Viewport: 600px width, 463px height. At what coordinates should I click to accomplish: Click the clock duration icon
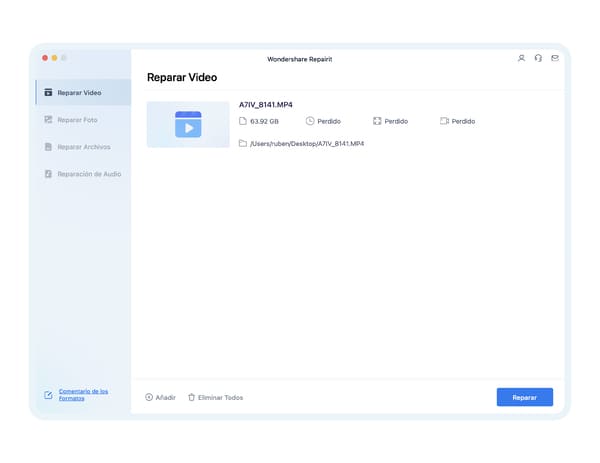(x=310, y=121)
